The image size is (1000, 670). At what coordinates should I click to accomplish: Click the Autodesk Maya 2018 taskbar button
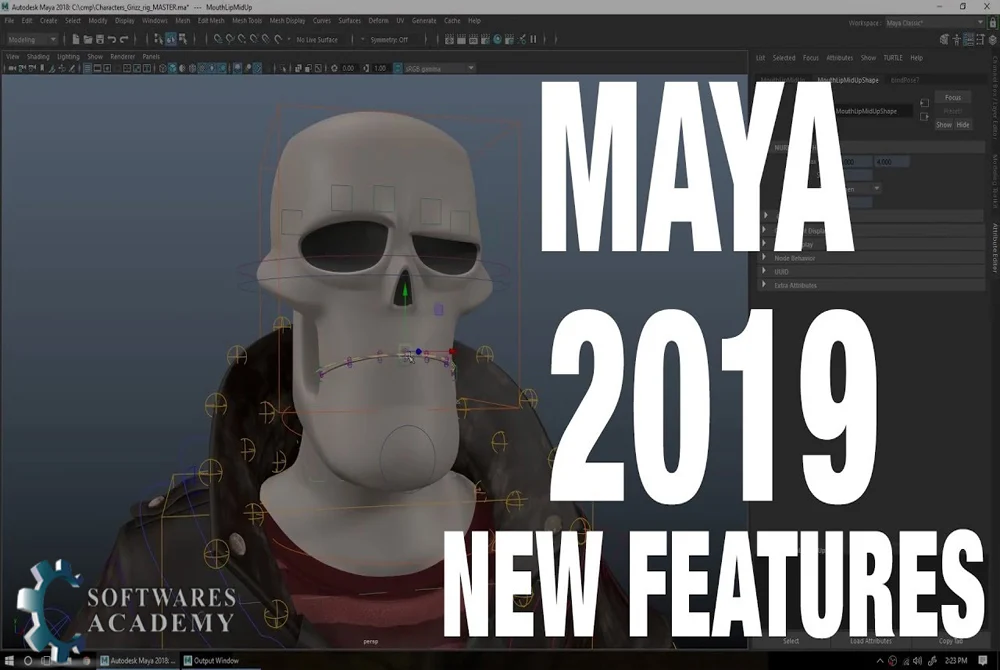click(138, 660)
